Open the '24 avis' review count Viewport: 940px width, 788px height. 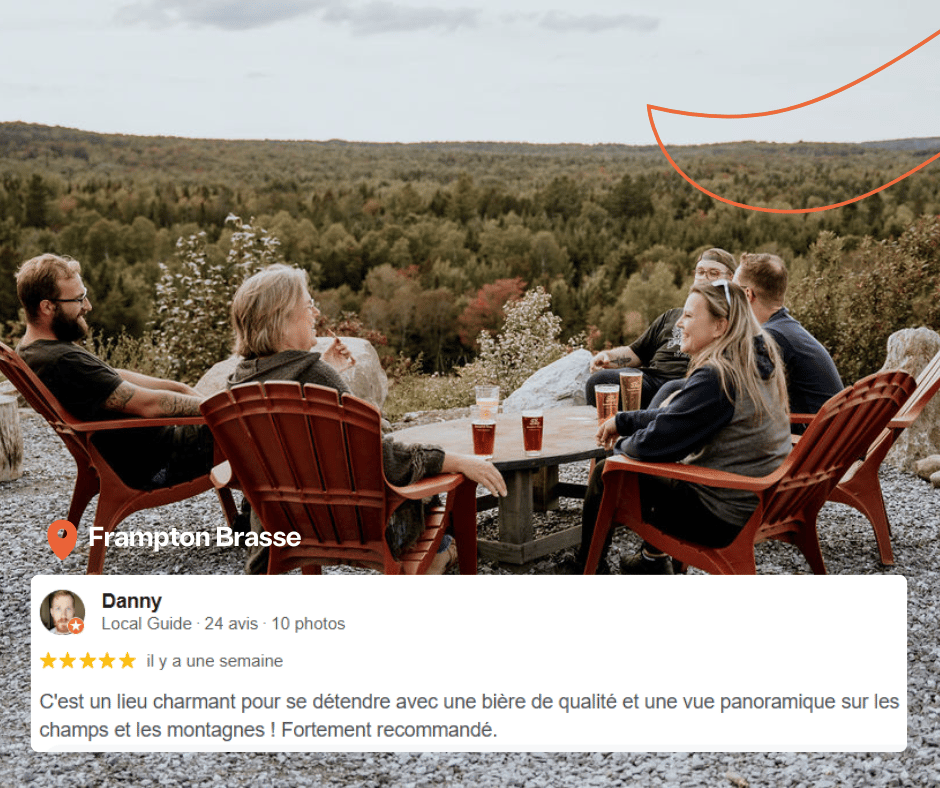pos(231,624)
